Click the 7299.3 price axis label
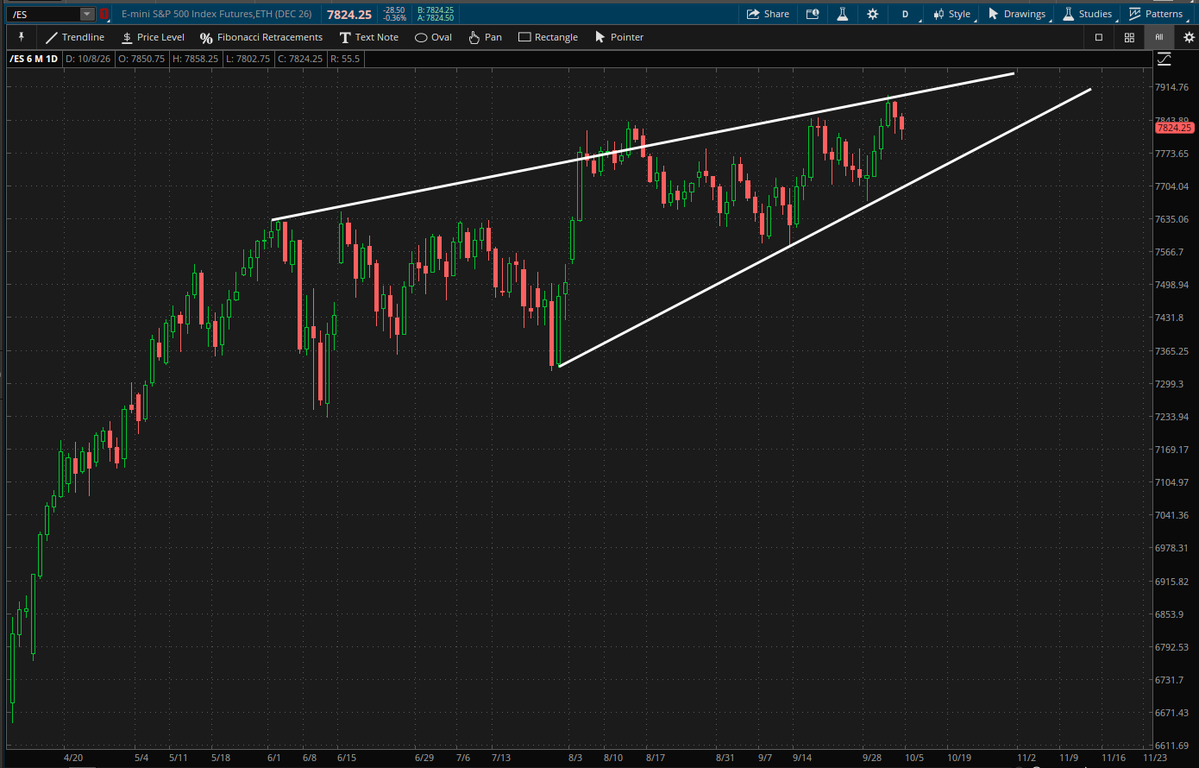 click(1170, 383)
